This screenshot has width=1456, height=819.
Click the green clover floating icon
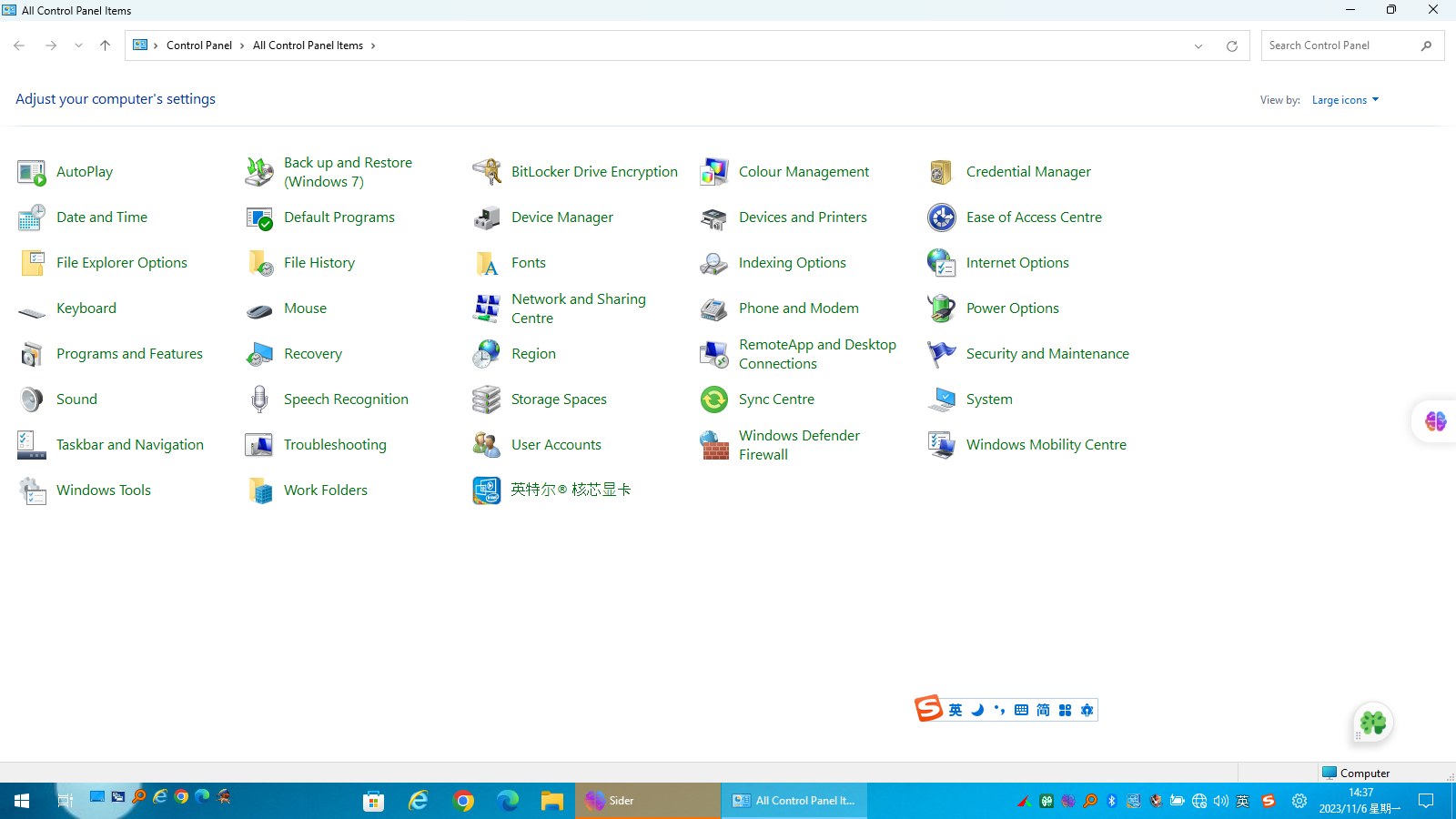pyautogui.click(x=1373, y=723)
